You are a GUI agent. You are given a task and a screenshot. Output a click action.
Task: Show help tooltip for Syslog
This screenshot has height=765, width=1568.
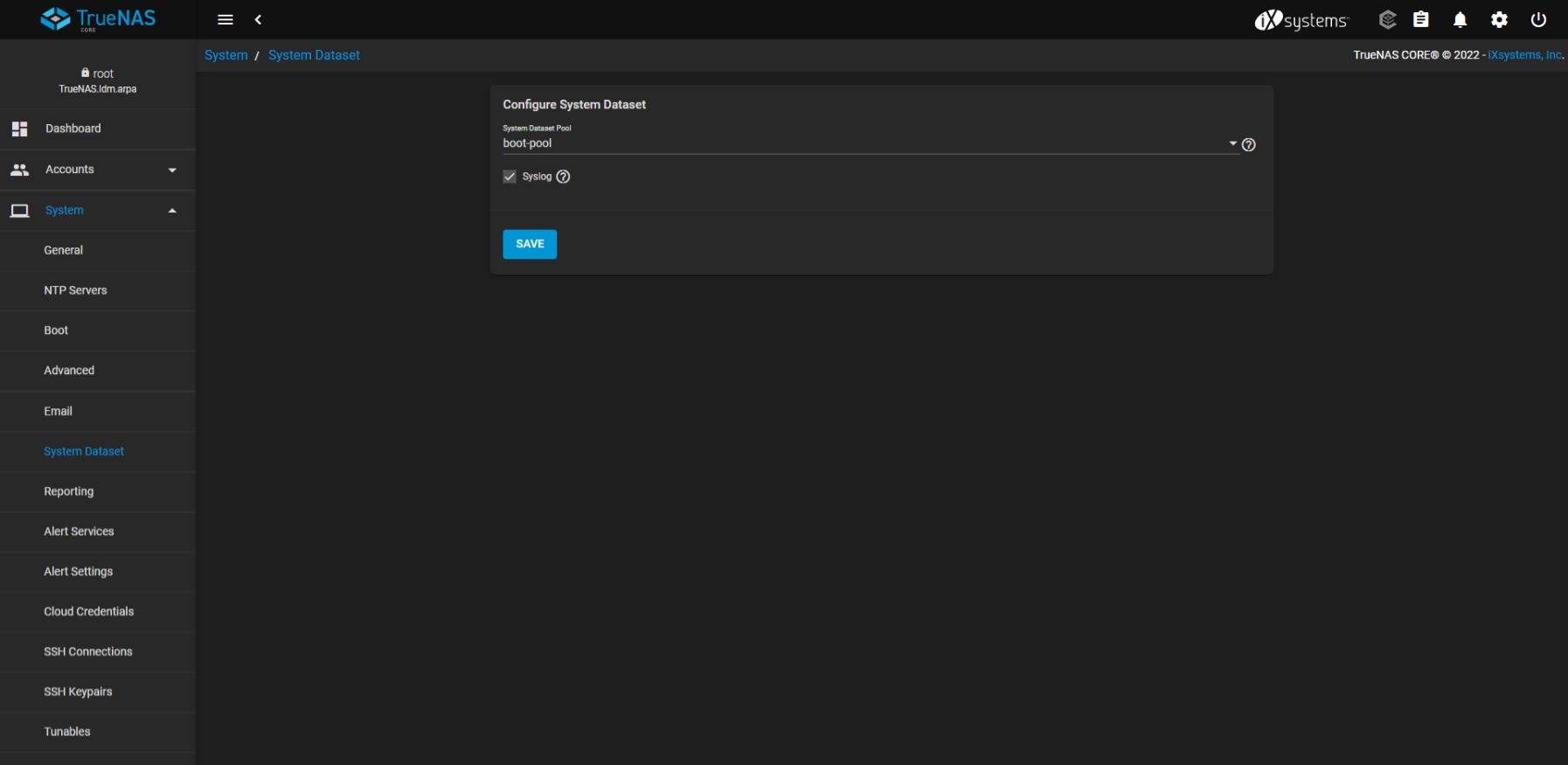564,177
